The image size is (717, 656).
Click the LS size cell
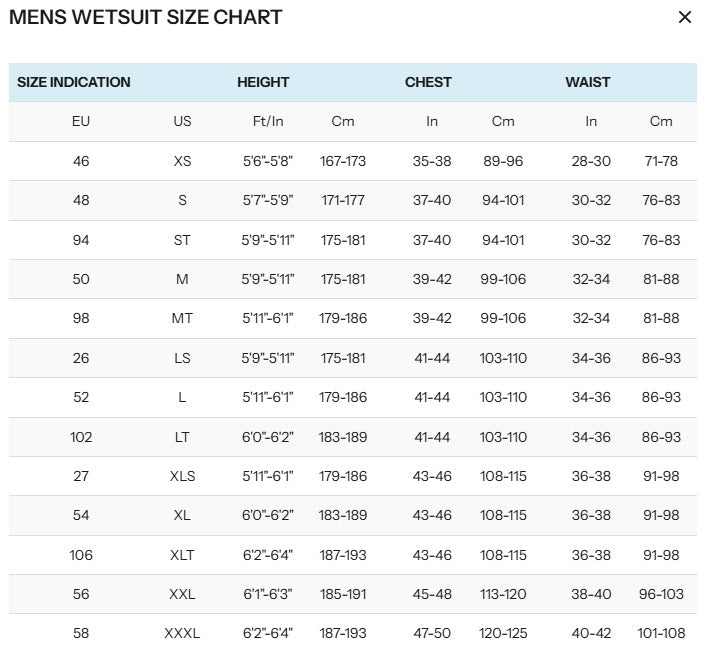(x=182, y=358)
